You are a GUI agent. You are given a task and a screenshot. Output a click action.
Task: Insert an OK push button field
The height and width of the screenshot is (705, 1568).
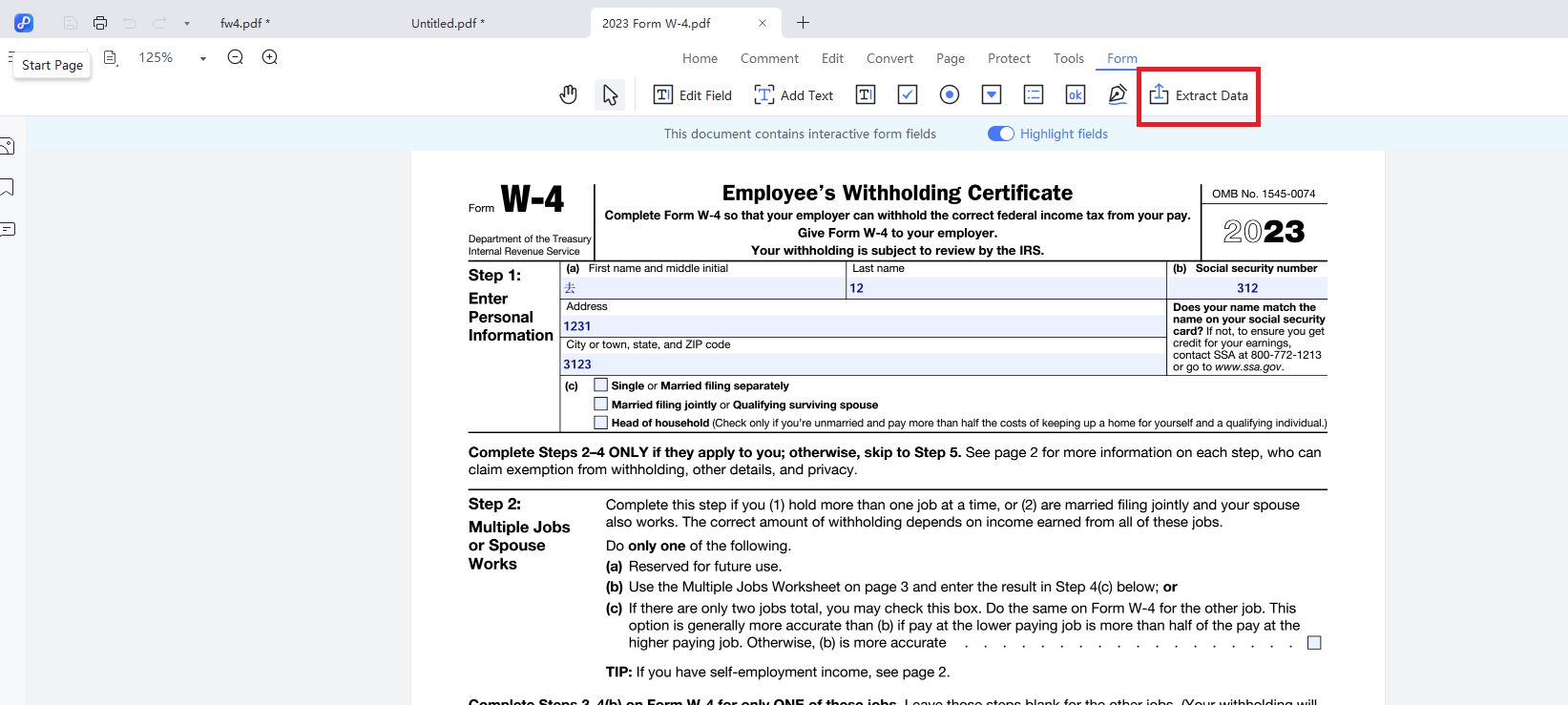point(1076,94)
